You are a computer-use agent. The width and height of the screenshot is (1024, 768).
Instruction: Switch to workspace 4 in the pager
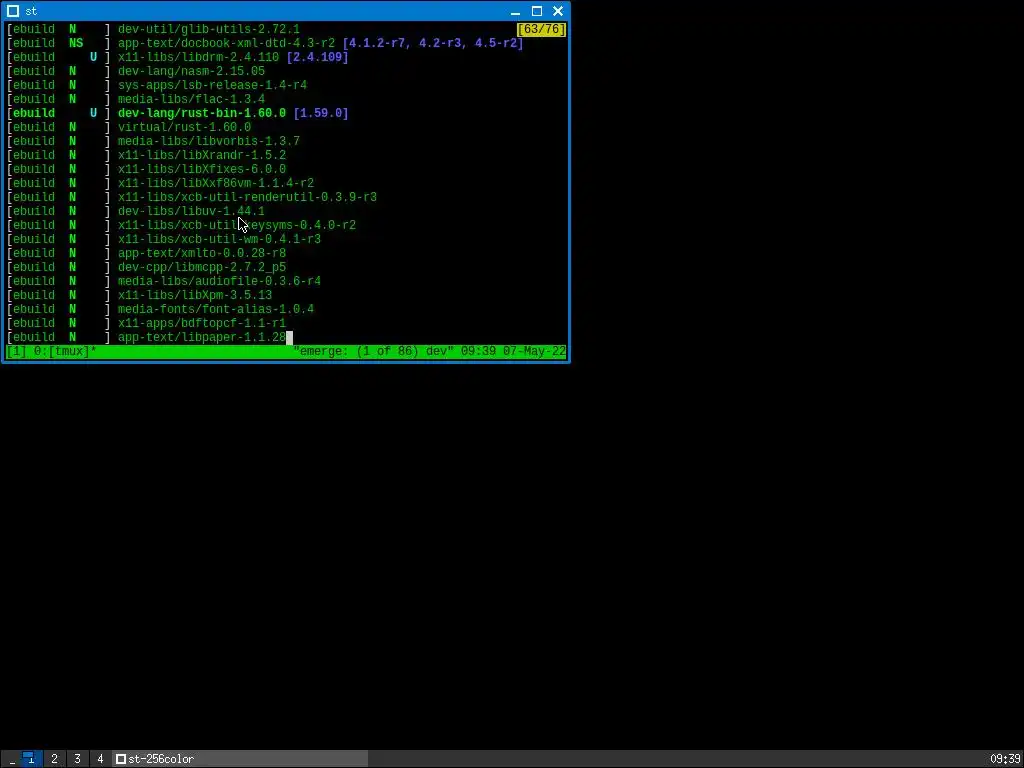(100, 758)
